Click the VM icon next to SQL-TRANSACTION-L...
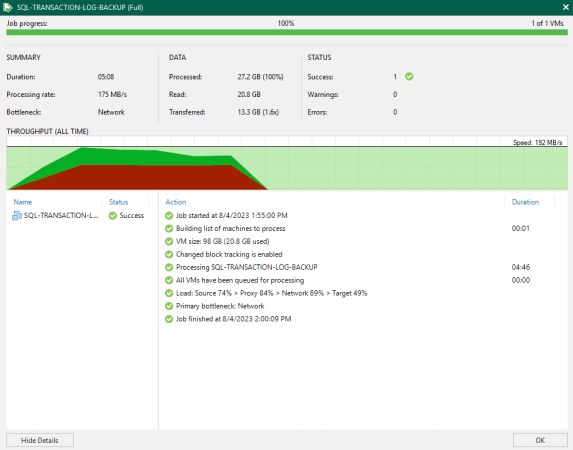This screenshot has height=450, width=573. tap(17, 216)
